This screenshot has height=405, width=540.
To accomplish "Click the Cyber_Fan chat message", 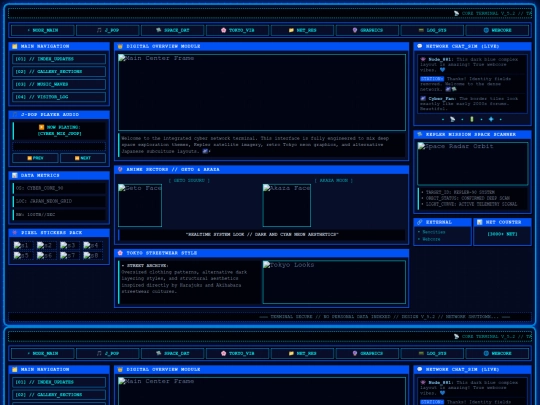I will pyautogui.click(x=472, y=103).
